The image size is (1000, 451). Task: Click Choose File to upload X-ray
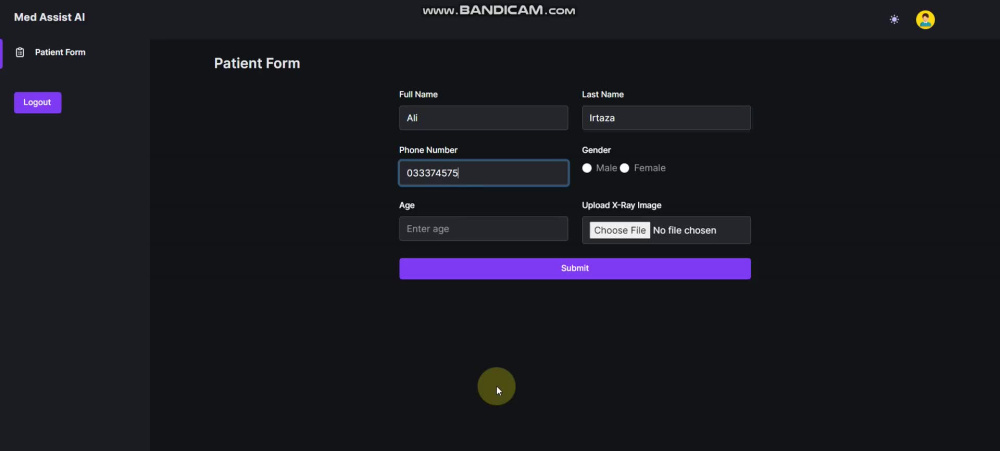coord(619,230)
